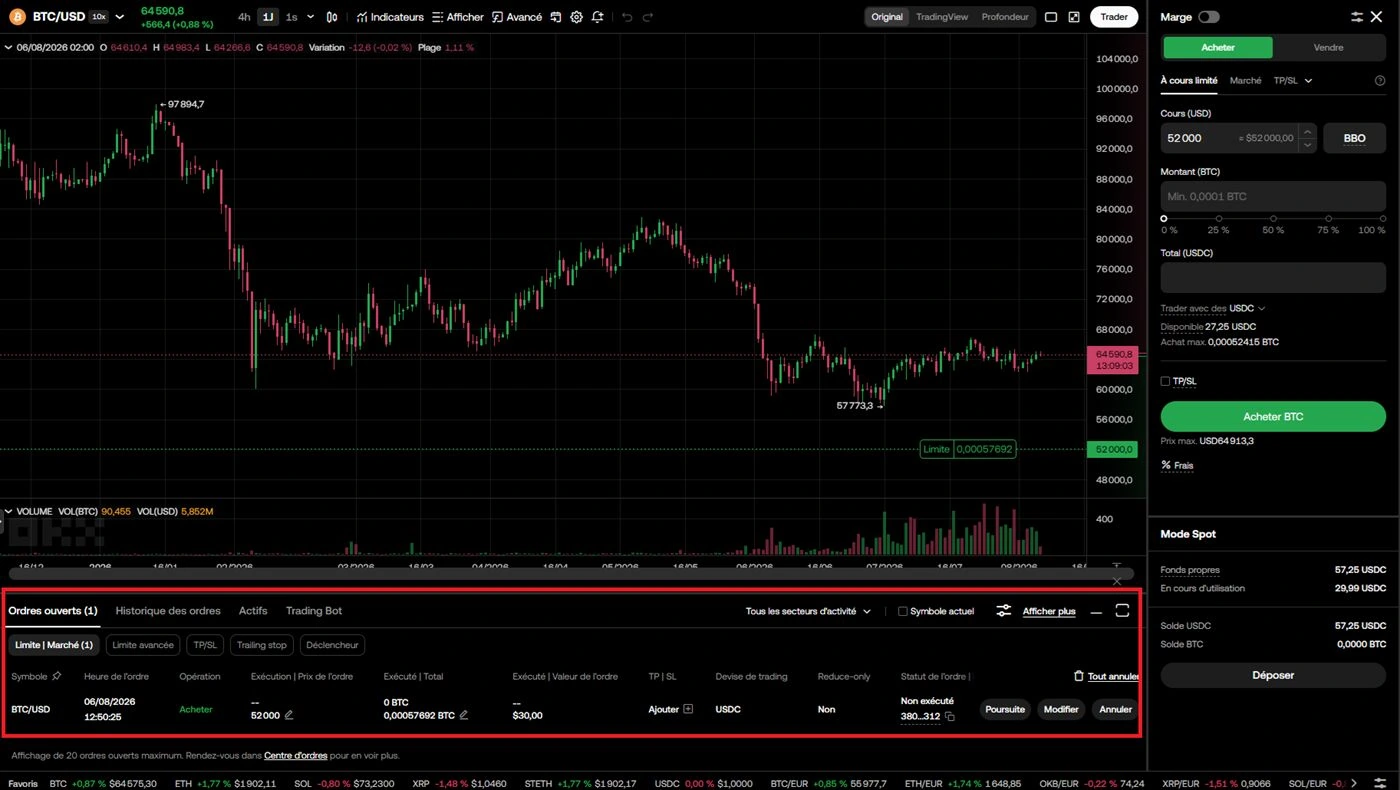Click the BBO button
Screen dimensions: 1400x790
click(x=1354, y=138)
